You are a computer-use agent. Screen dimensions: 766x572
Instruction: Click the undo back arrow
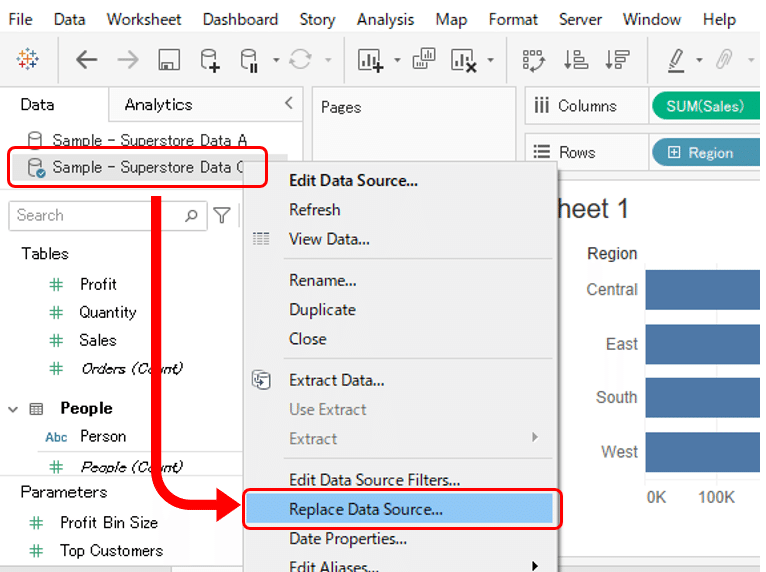coord(87,60)
